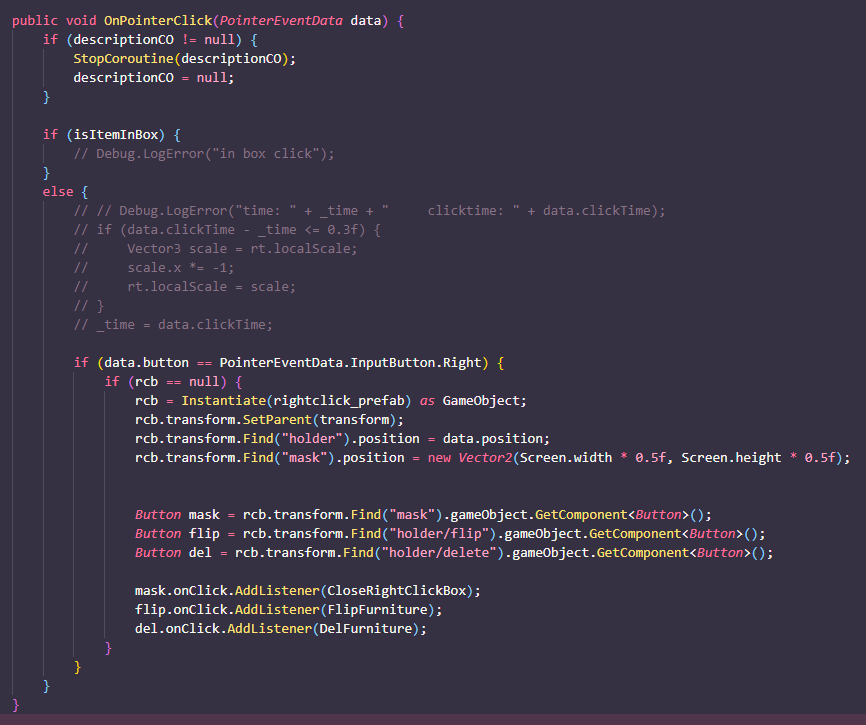
Task: Click the capitalized GameObject type
Action: pos(481,401)
